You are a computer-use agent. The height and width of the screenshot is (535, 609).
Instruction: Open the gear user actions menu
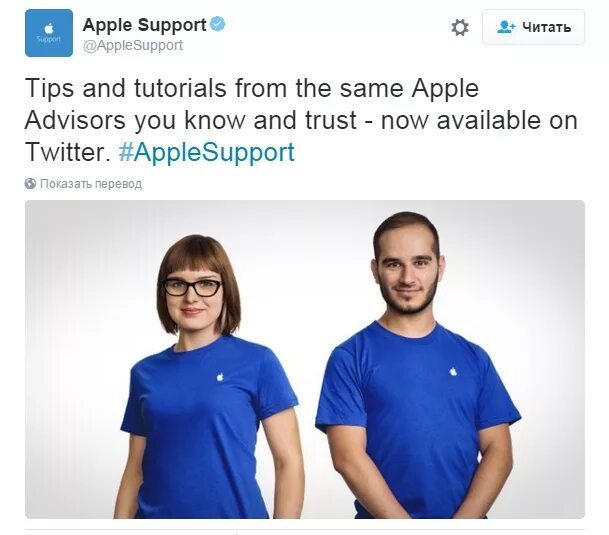[460, 28]
